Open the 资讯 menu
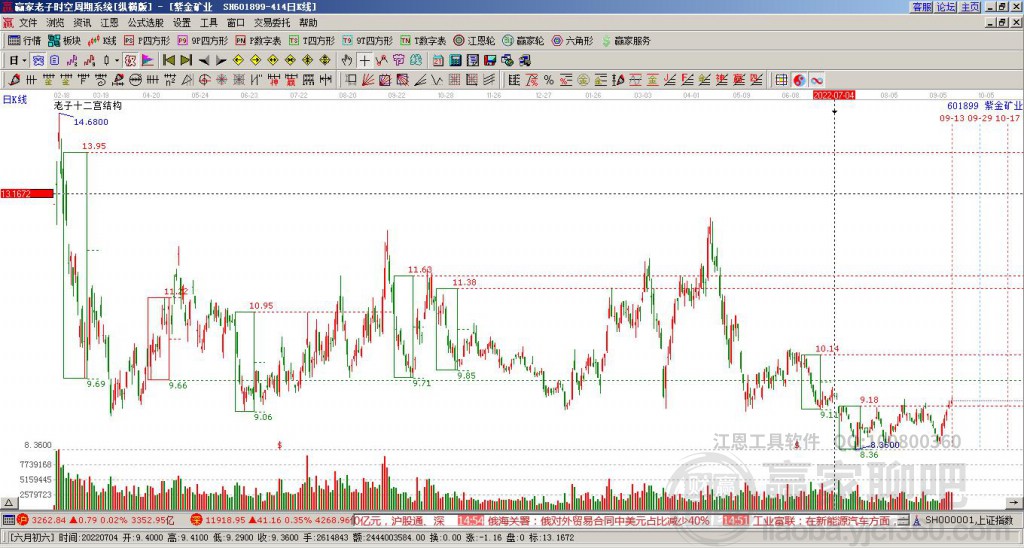 click(82, 23)
